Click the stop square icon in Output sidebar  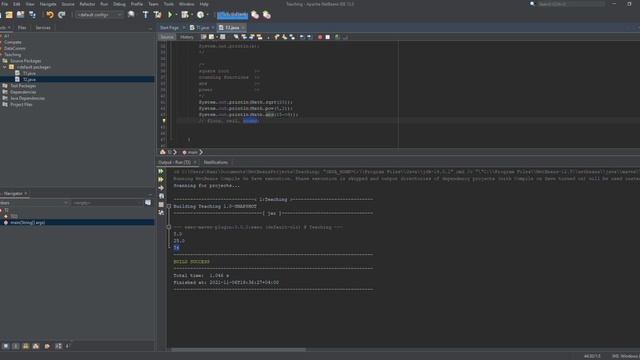161,204
